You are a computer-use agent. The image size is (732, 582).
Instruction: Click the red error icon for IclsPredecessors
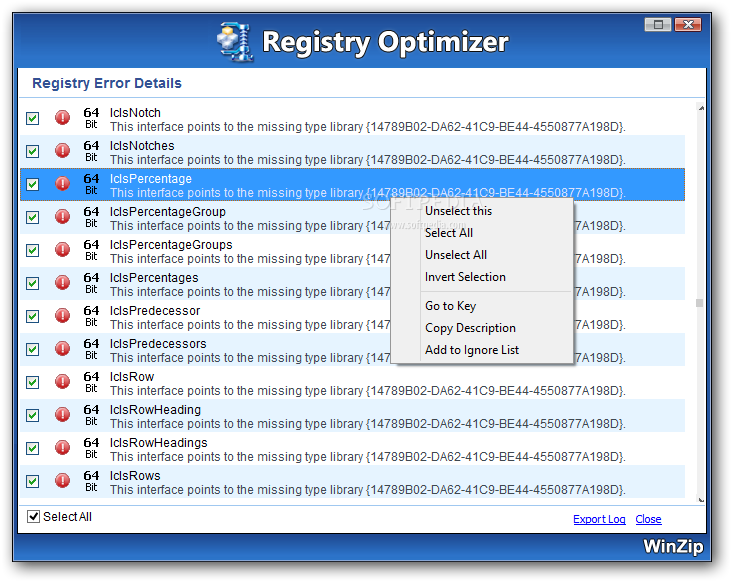[x=63, y=349]
